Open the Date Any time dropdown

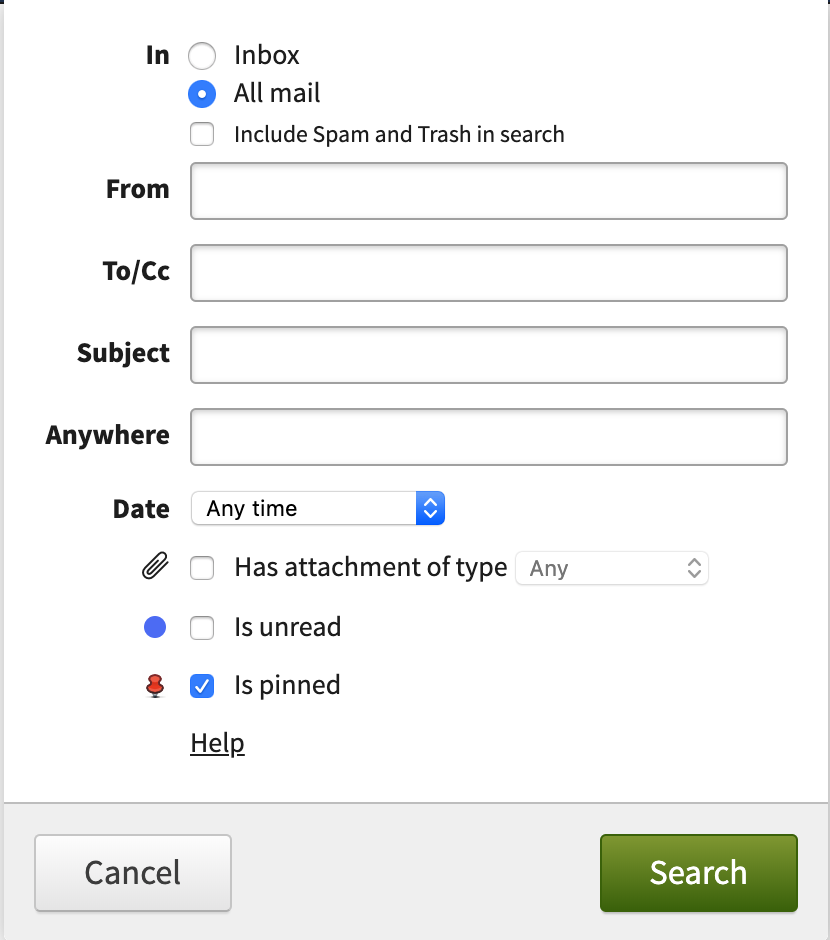click(317, 508)
